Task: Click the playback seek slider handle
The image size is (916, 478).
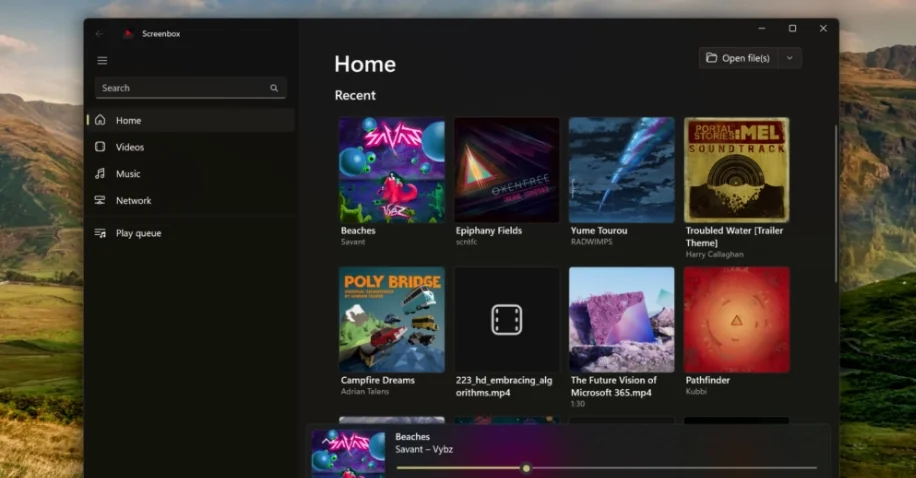Action: (x=526, y=468)
